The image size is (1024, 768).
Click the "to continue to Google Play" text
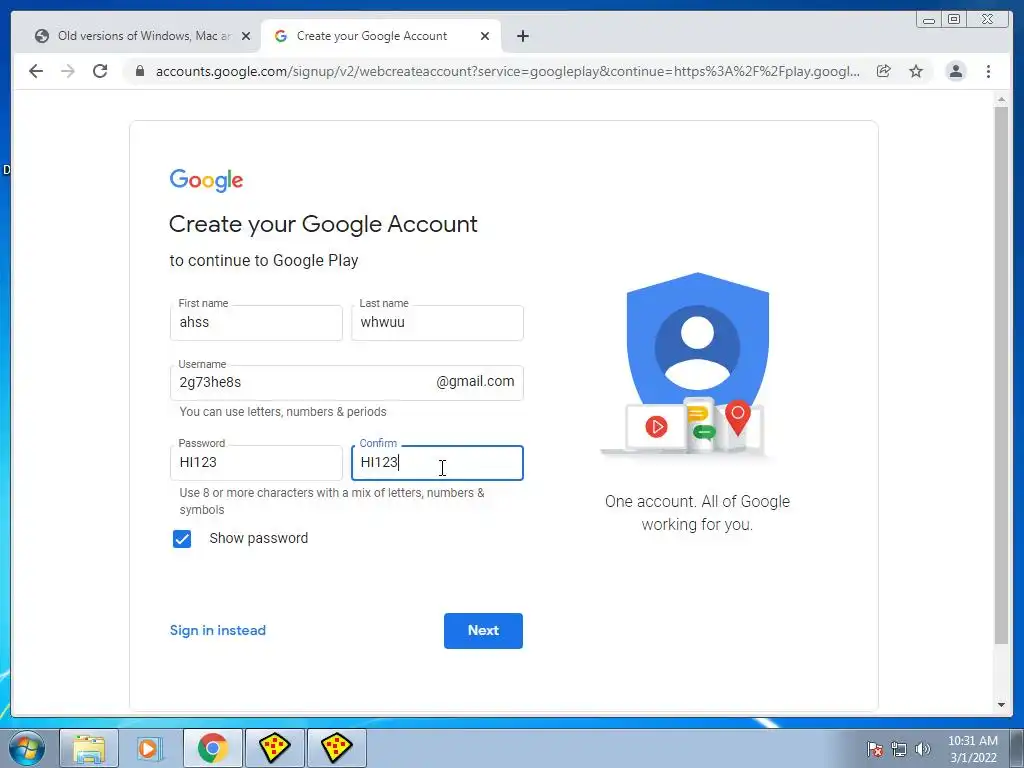[264, 261]
